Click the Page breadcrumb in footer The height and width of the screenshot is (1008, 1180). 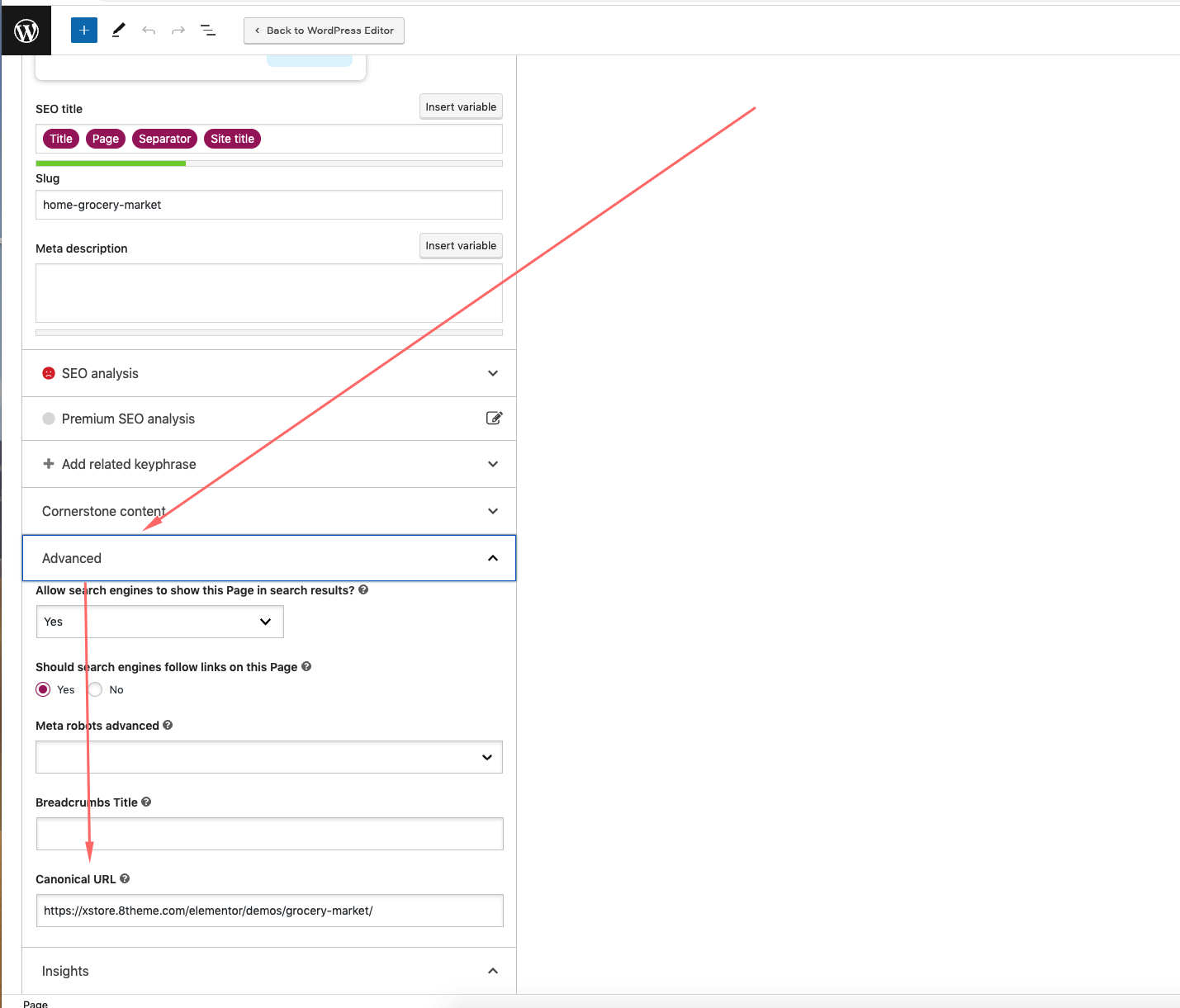[36, 1003]
